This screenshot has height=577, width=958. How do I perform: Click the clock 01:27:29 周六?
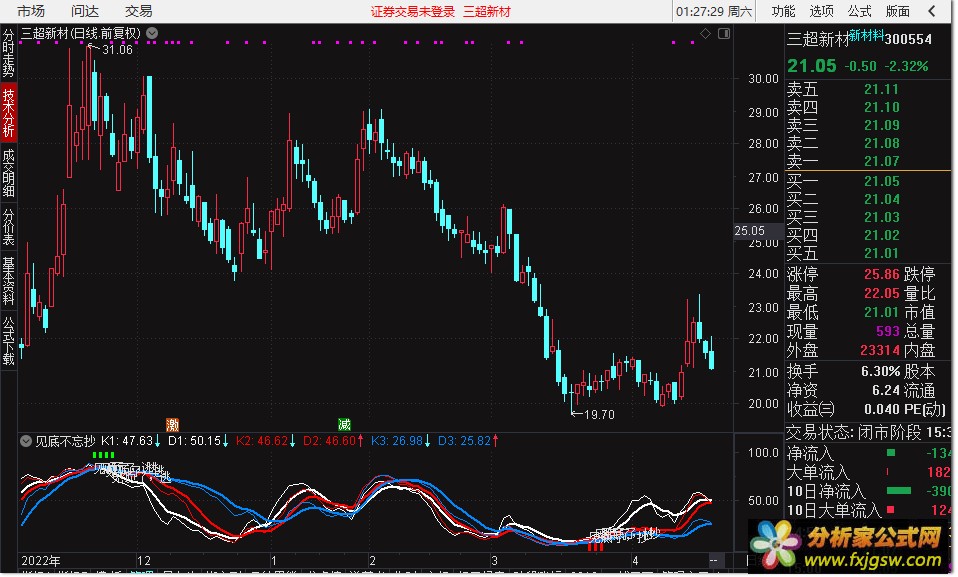click(x=714, y=12)
